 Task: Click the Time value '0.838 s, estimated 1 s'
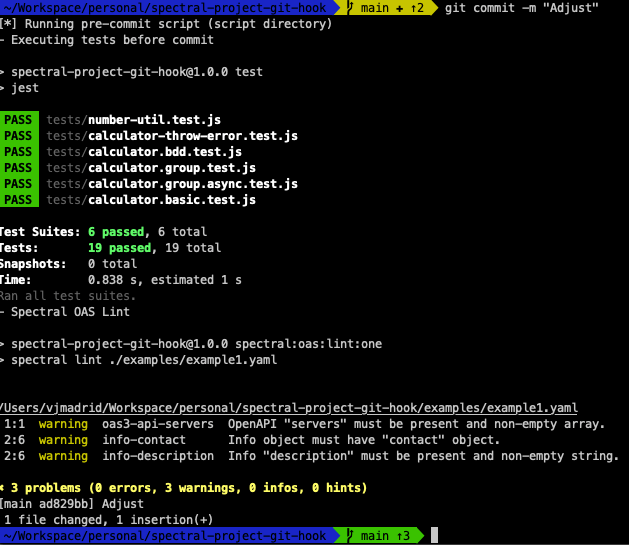[165, 280]
